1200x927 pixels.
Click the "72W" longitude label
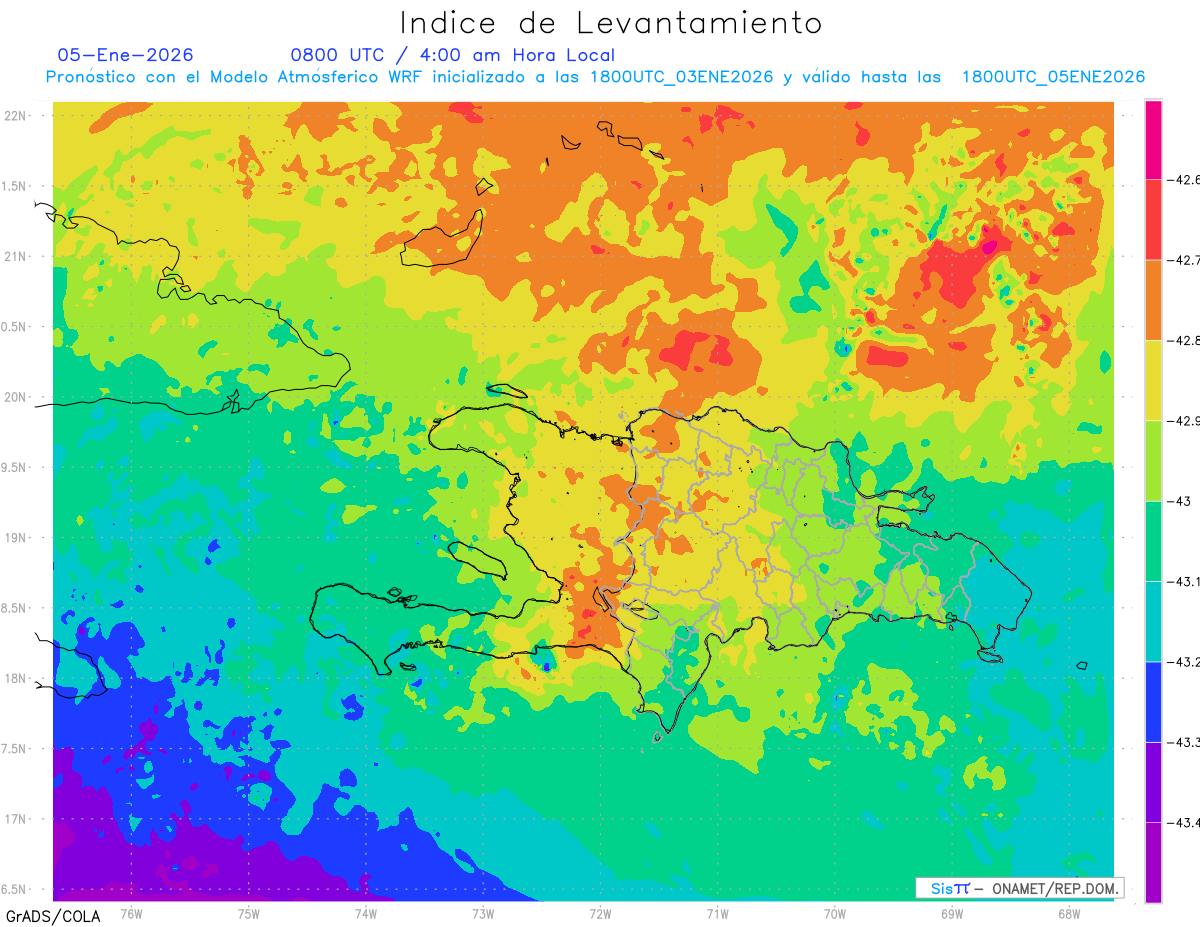(600, 913)
